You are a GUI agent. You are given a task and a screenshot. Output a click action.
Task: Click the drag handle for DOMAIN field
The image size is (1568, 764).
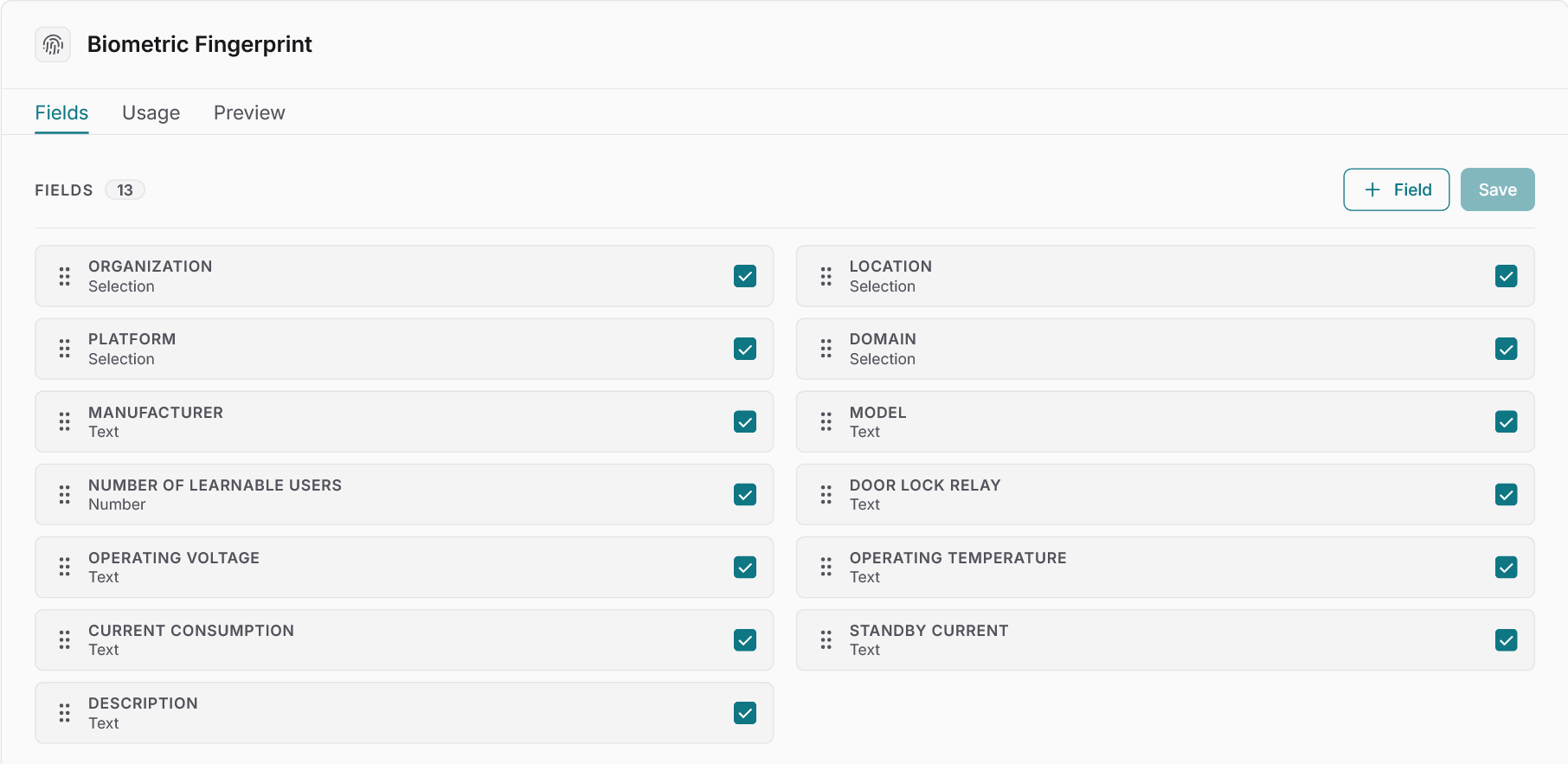pos(826,349)
